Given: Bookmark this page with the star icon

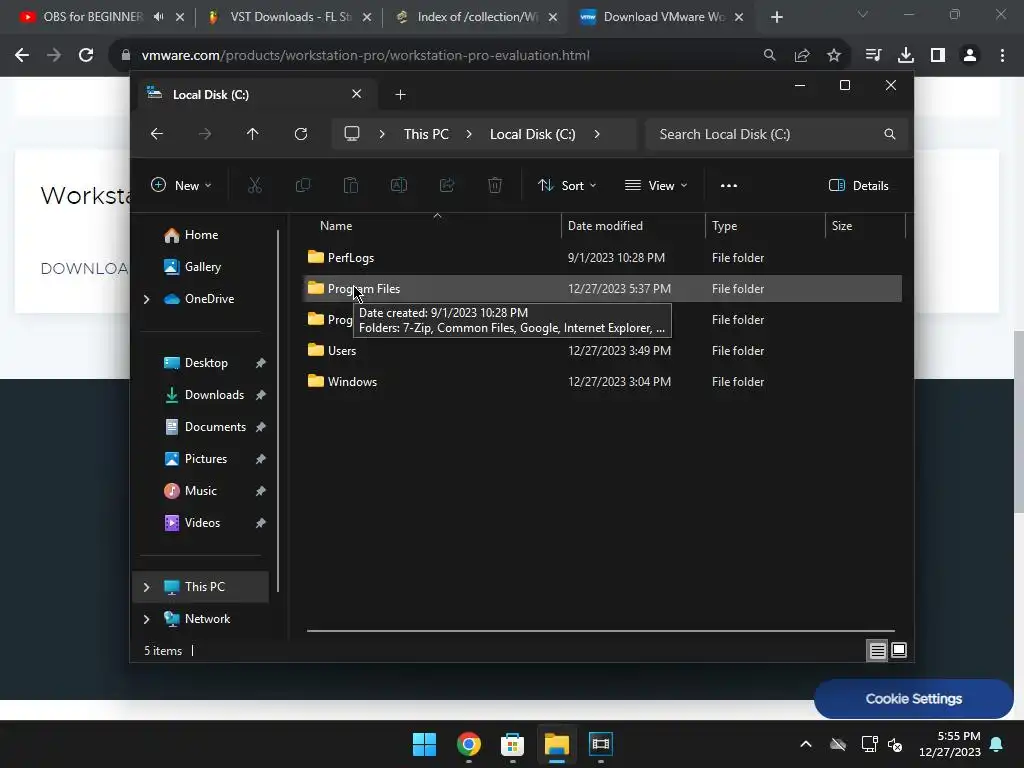Looking at the screenshot, I should (x=834, y=56).
